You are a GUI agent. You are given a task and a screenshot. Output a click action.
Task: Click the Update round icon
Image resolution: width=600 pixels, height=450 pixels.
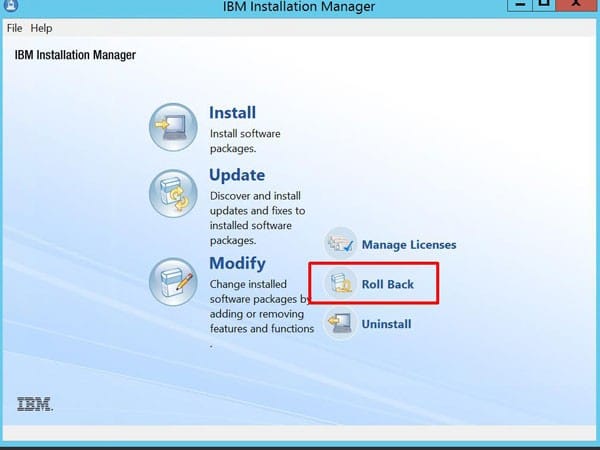pyautogui.click(x=173, y=194)
